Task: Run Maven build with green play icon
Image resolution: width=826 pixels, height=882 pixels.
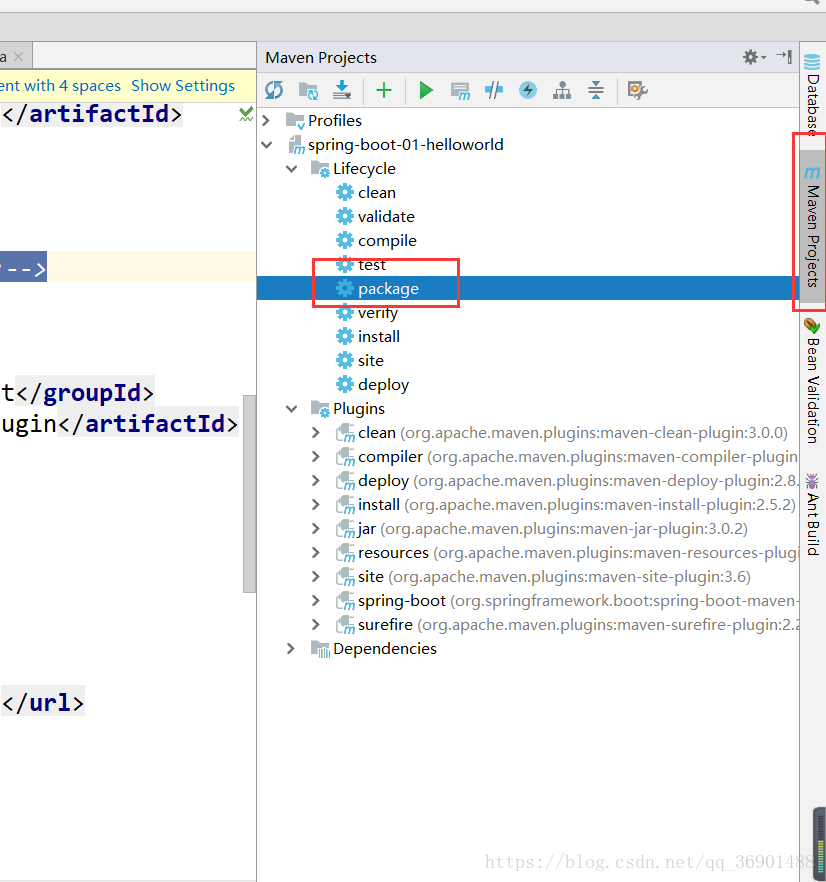Action: 426,90
